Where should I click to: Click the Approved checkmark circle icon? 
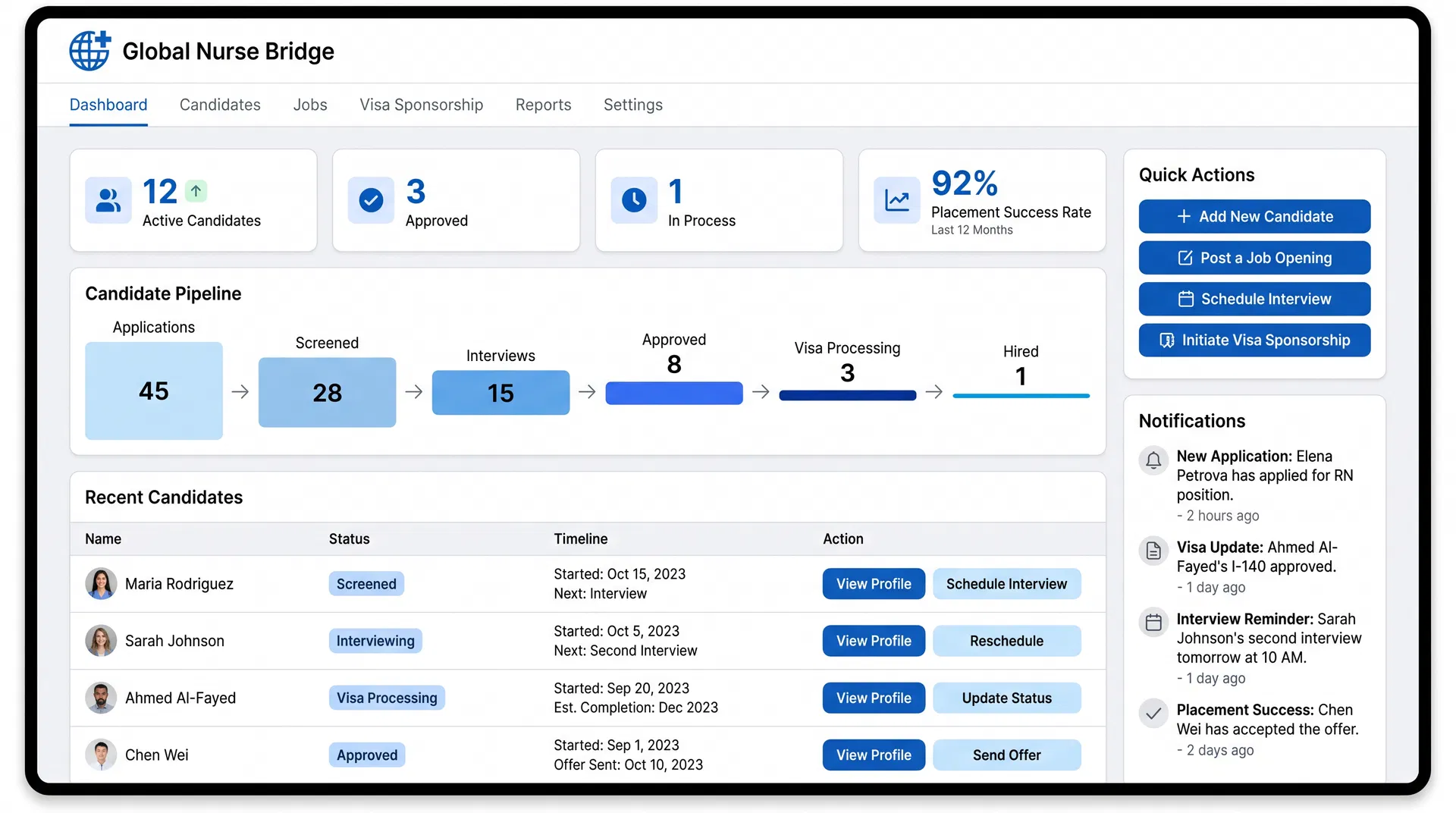point(371,200)
